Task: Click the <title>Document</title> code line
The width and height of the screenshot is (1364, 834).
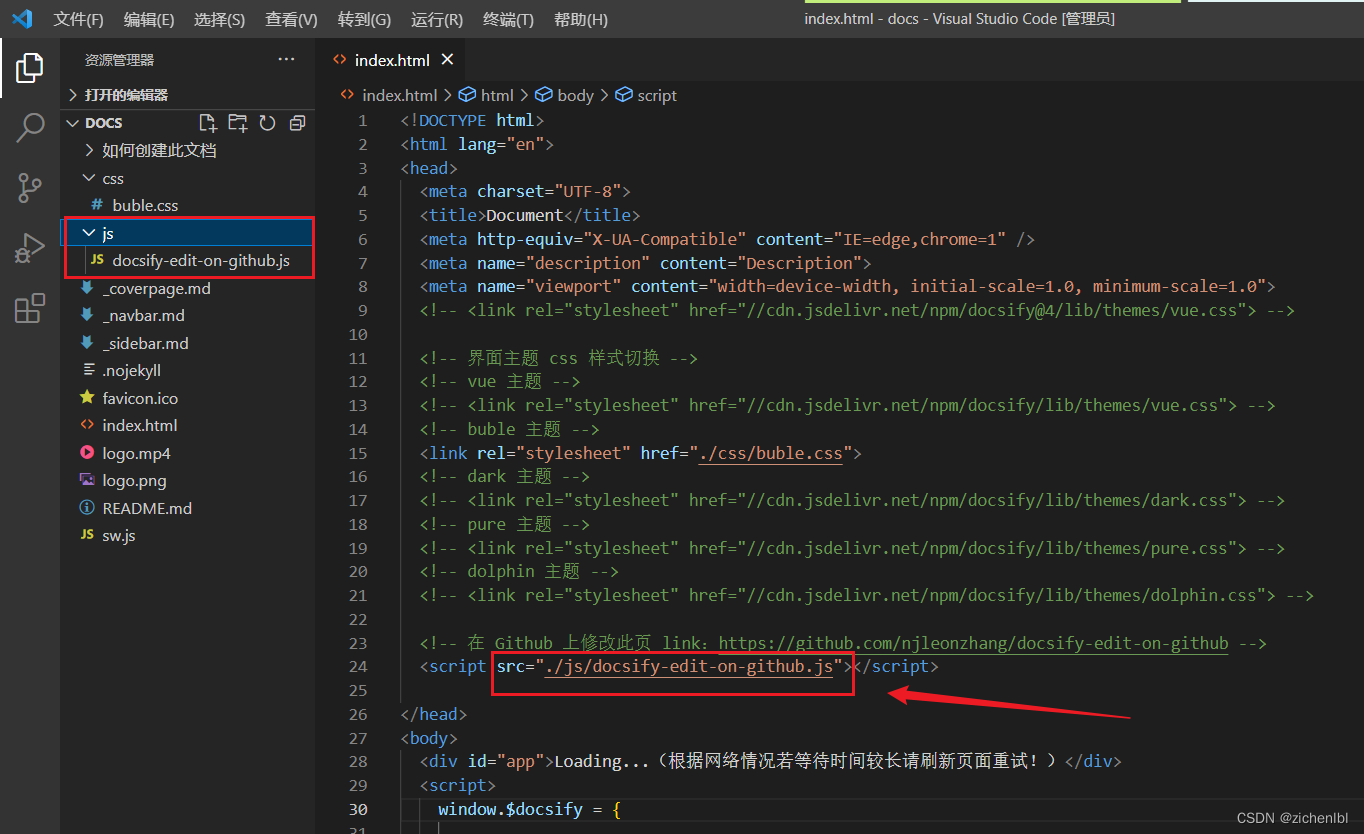Action: point(530,215)
